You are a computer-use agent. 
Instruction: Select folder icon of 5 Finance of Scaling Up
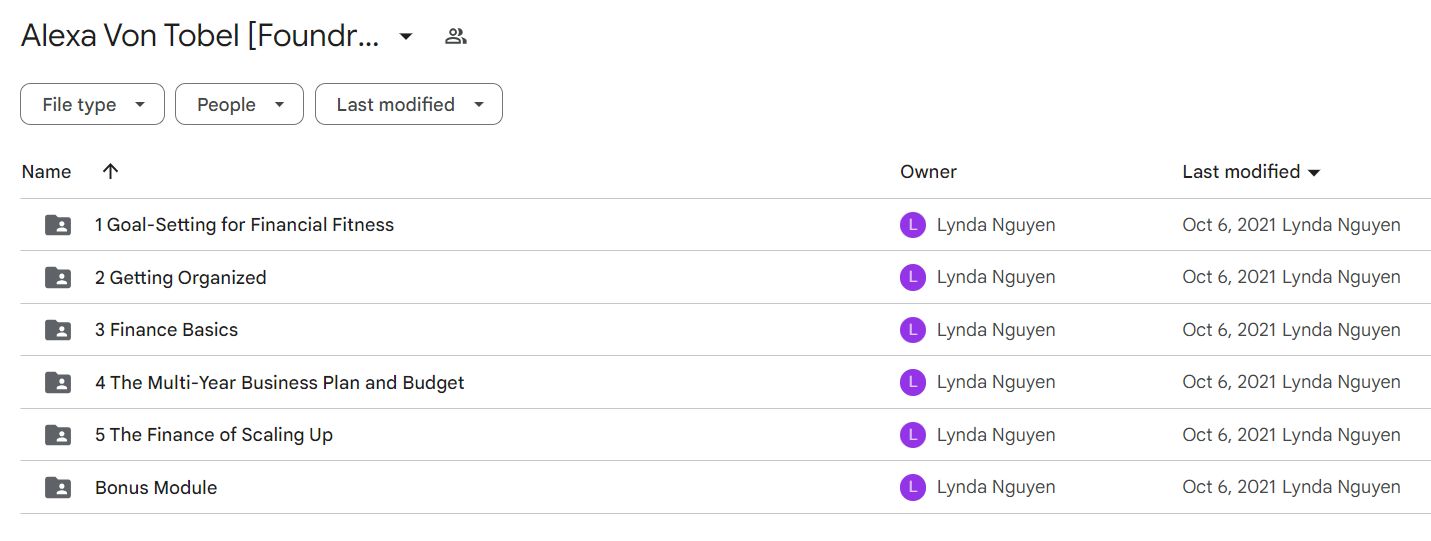click(x=58, y=435)
